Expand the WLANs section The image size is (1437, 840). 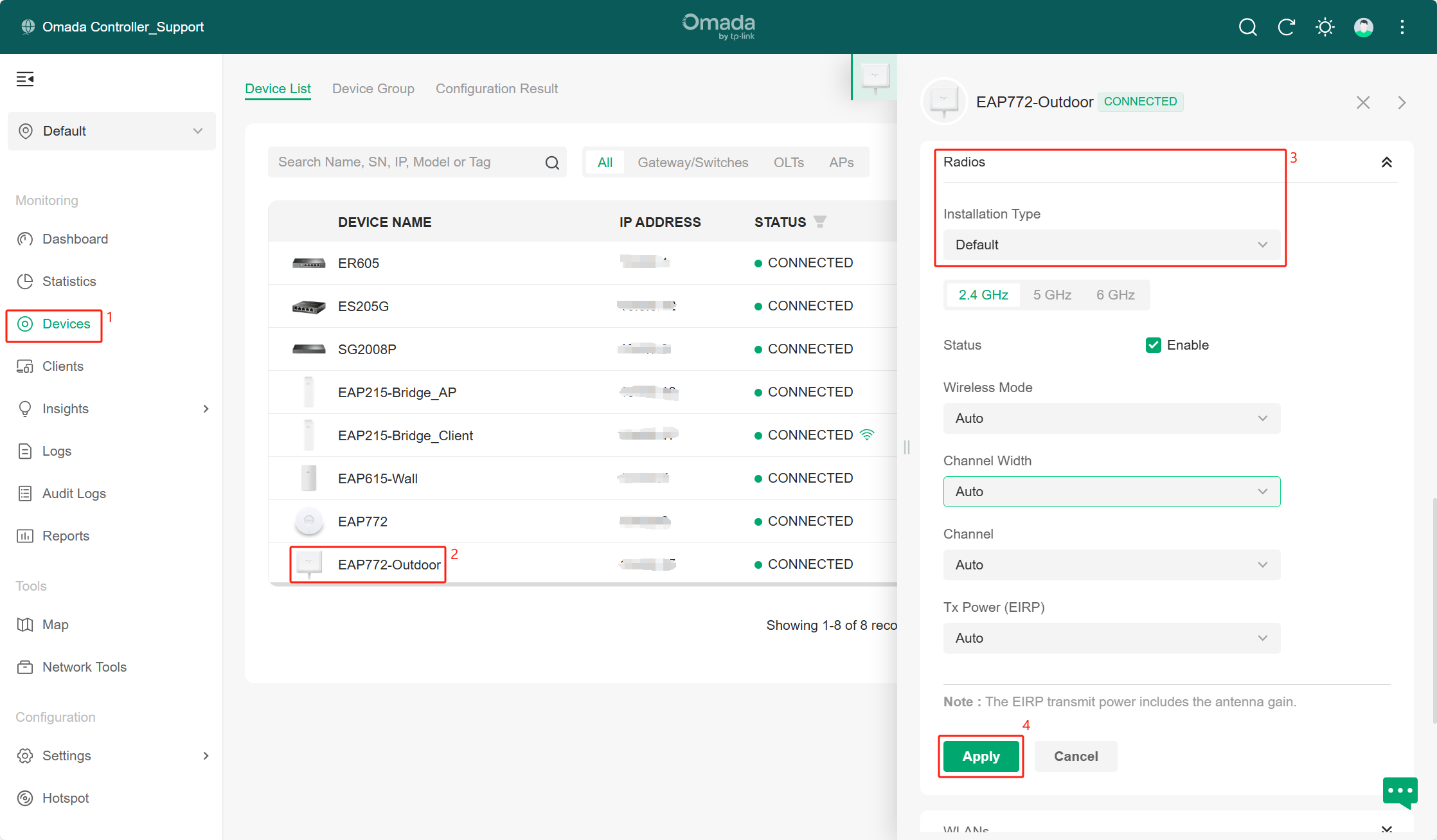coord(1386,829)
